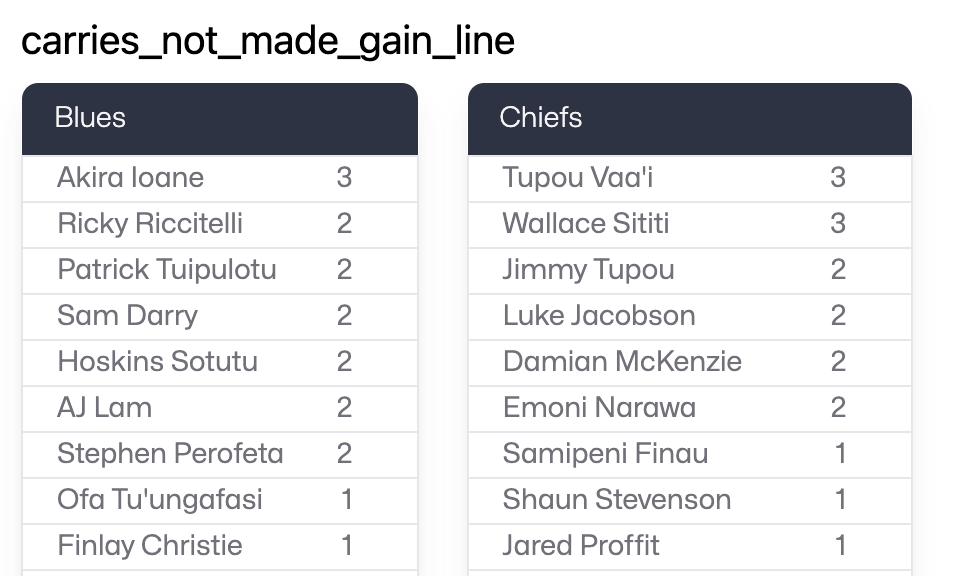Select the Ricky Riccitelli row

[220, 224]
